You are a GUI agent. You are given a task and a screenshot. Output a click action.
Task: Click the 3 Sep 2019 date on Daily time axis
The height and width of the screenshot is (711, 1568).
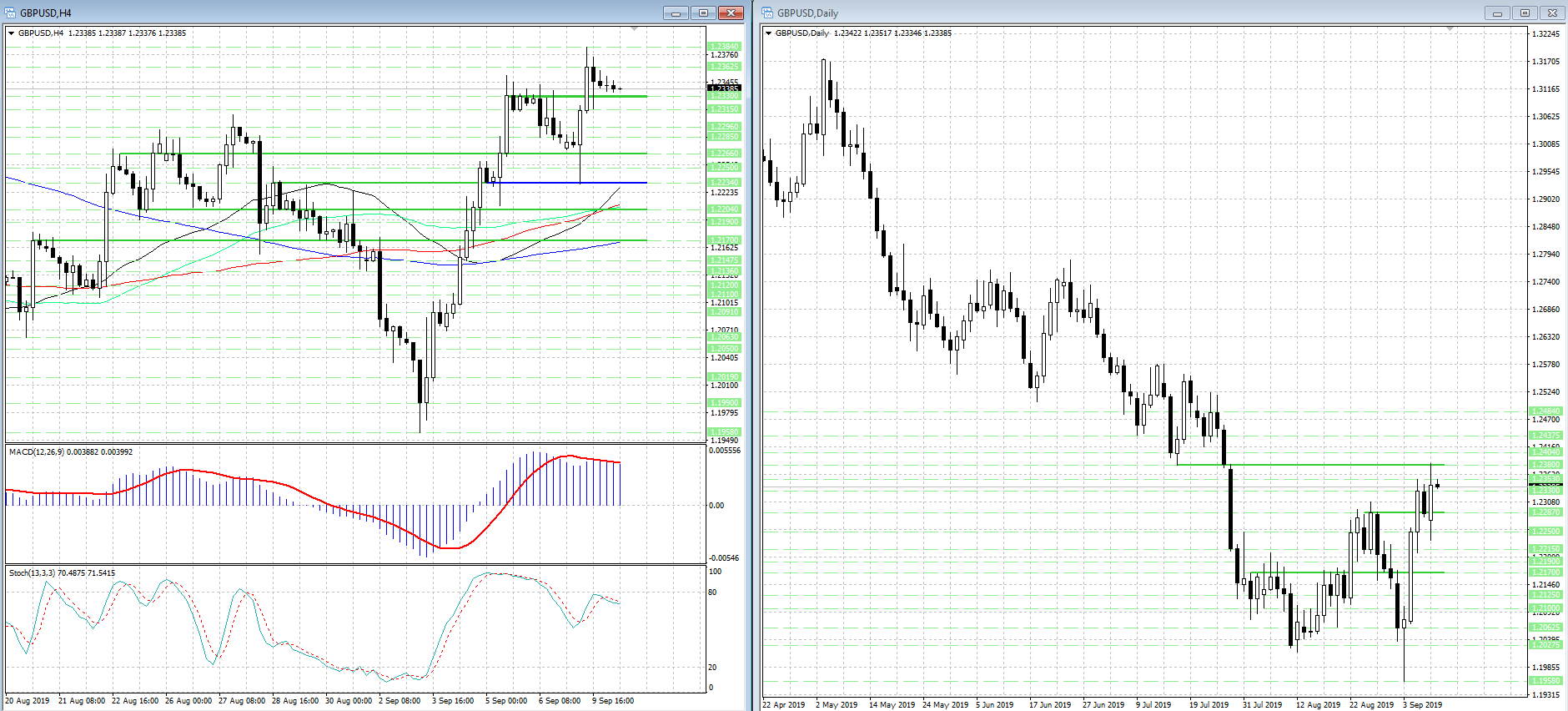tap(1423, 705)
